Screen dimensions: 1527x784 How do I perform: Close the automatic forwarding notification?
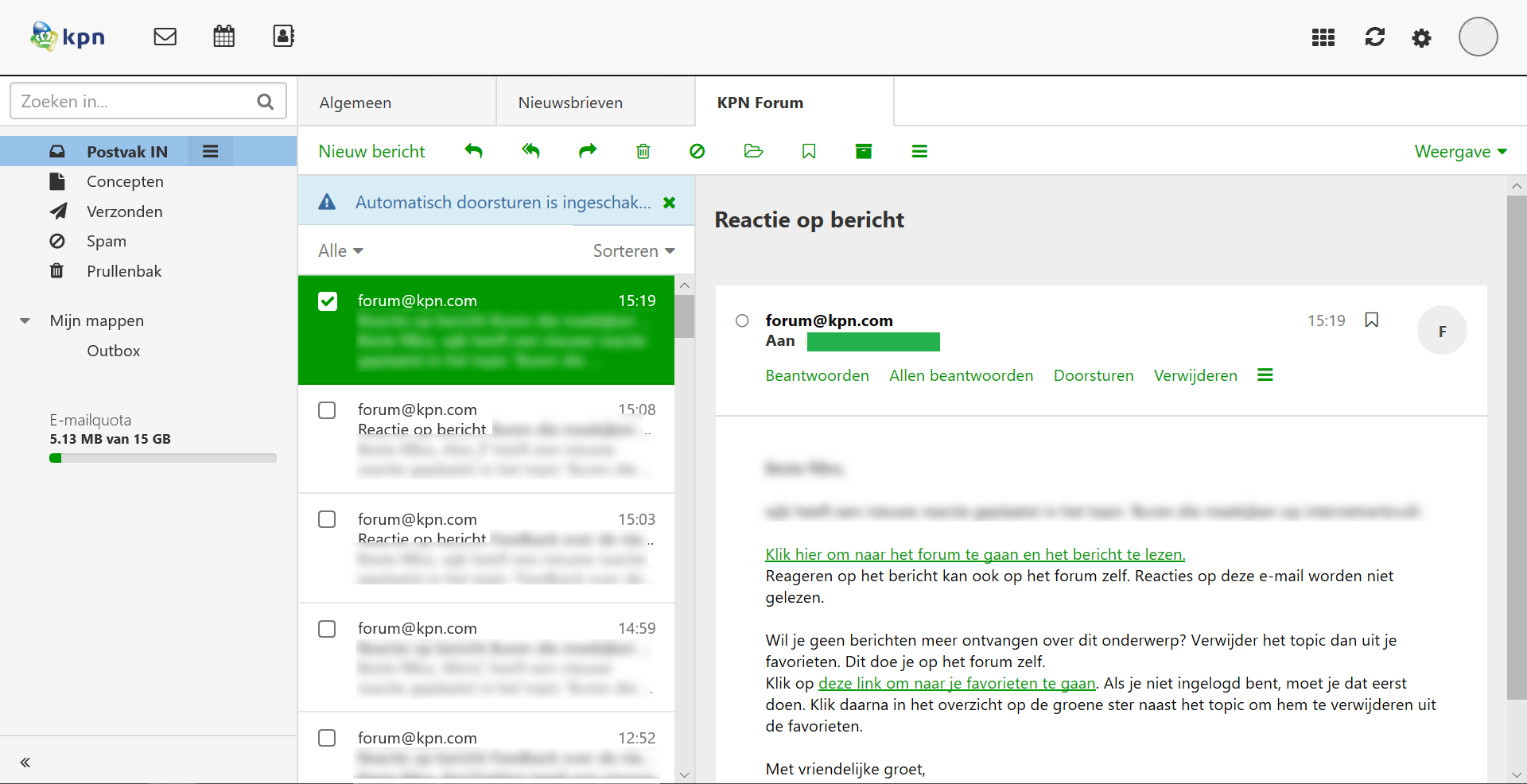click(x=670, y=203)
